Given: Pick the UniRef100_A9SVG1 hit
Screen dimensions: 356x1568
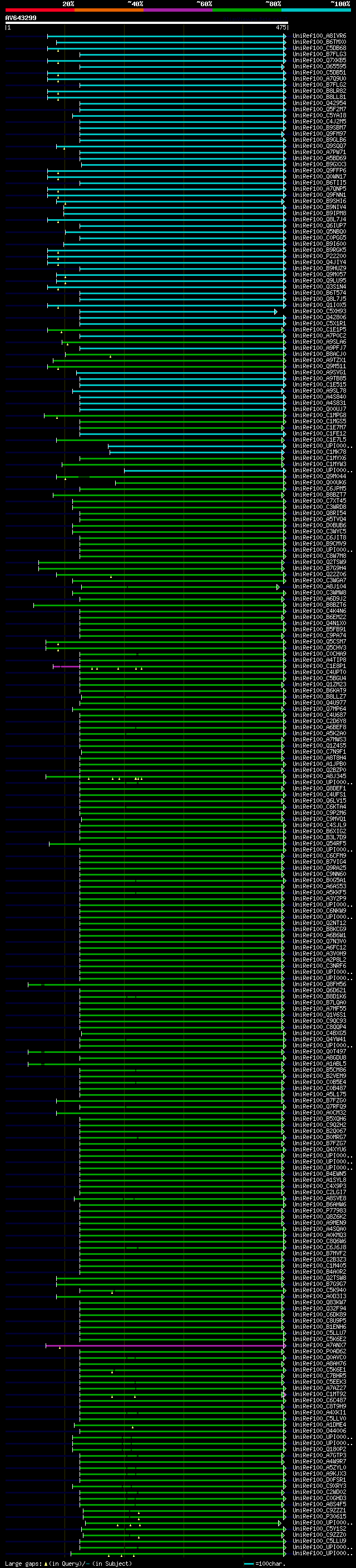Looking at the screenshot, I should pos(319,373).
